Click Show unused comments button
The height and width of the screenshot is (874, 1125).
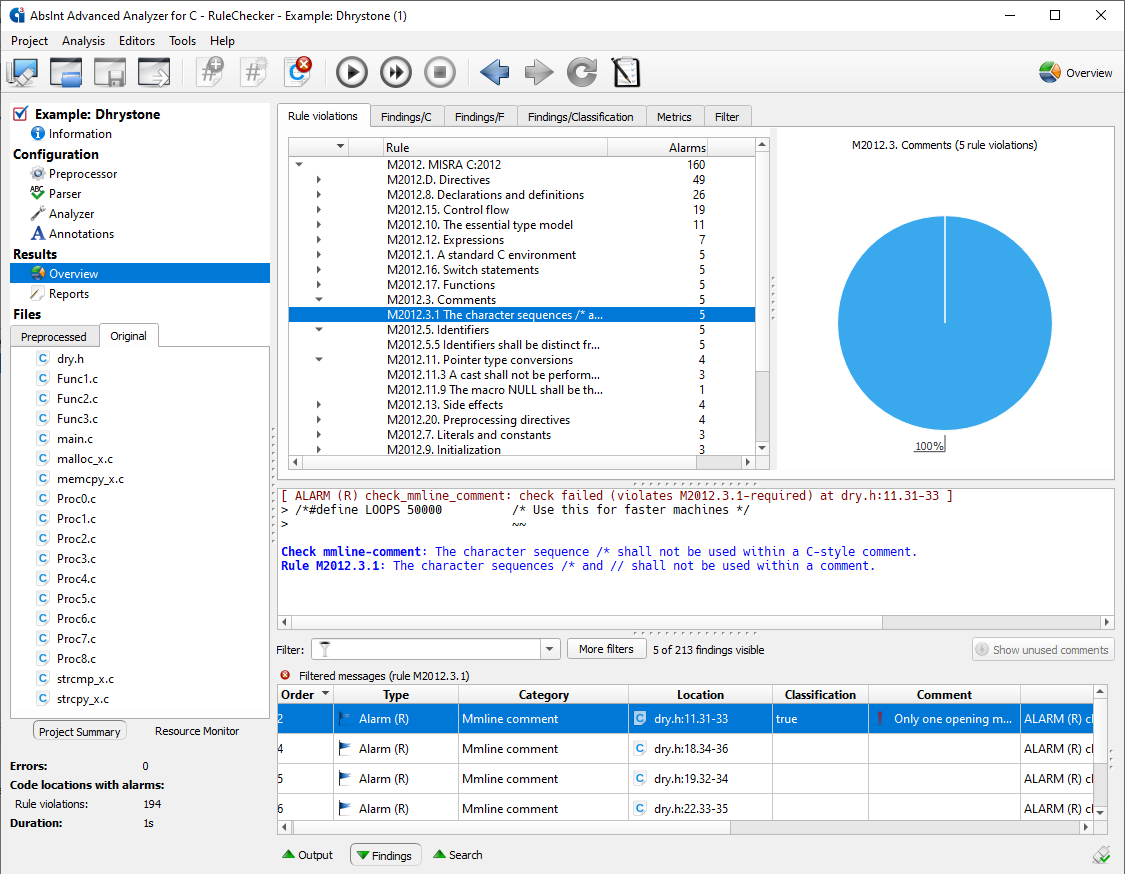coord(1043,649)
